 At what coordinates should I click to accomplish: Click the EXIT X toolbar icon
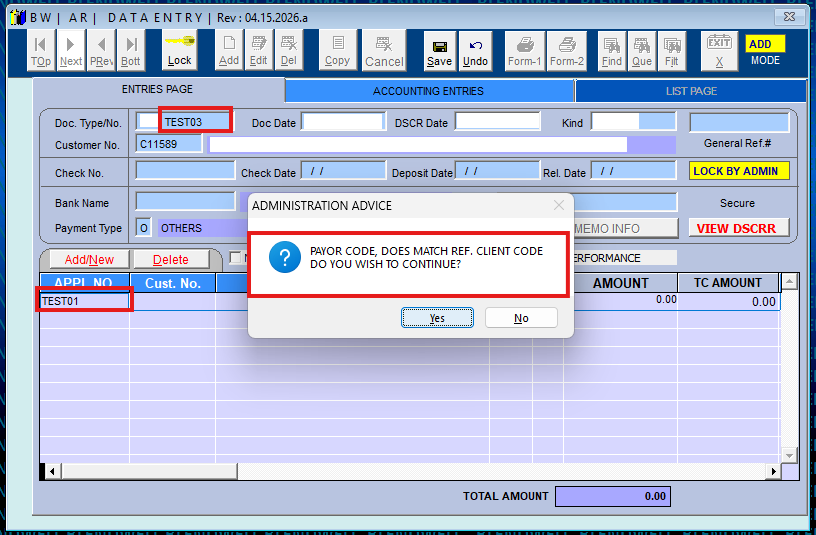click(x=719, y=51)
